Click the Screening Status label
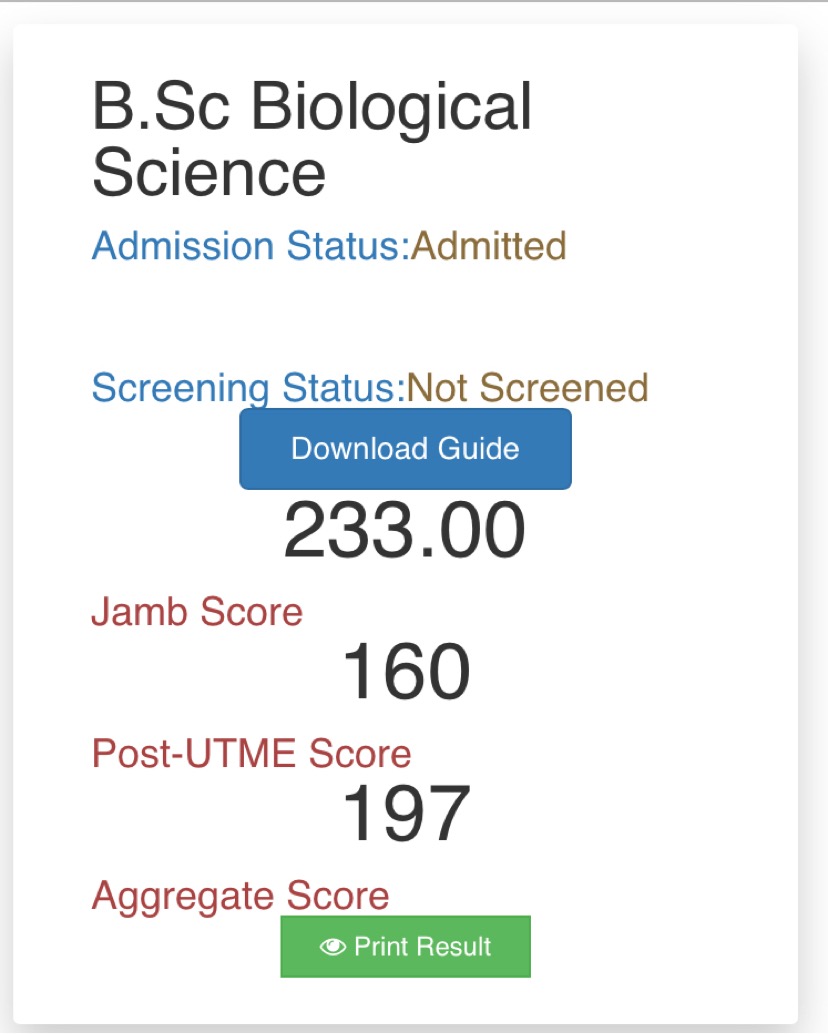This screenshot has height=1034, width=828. (247, 387)
